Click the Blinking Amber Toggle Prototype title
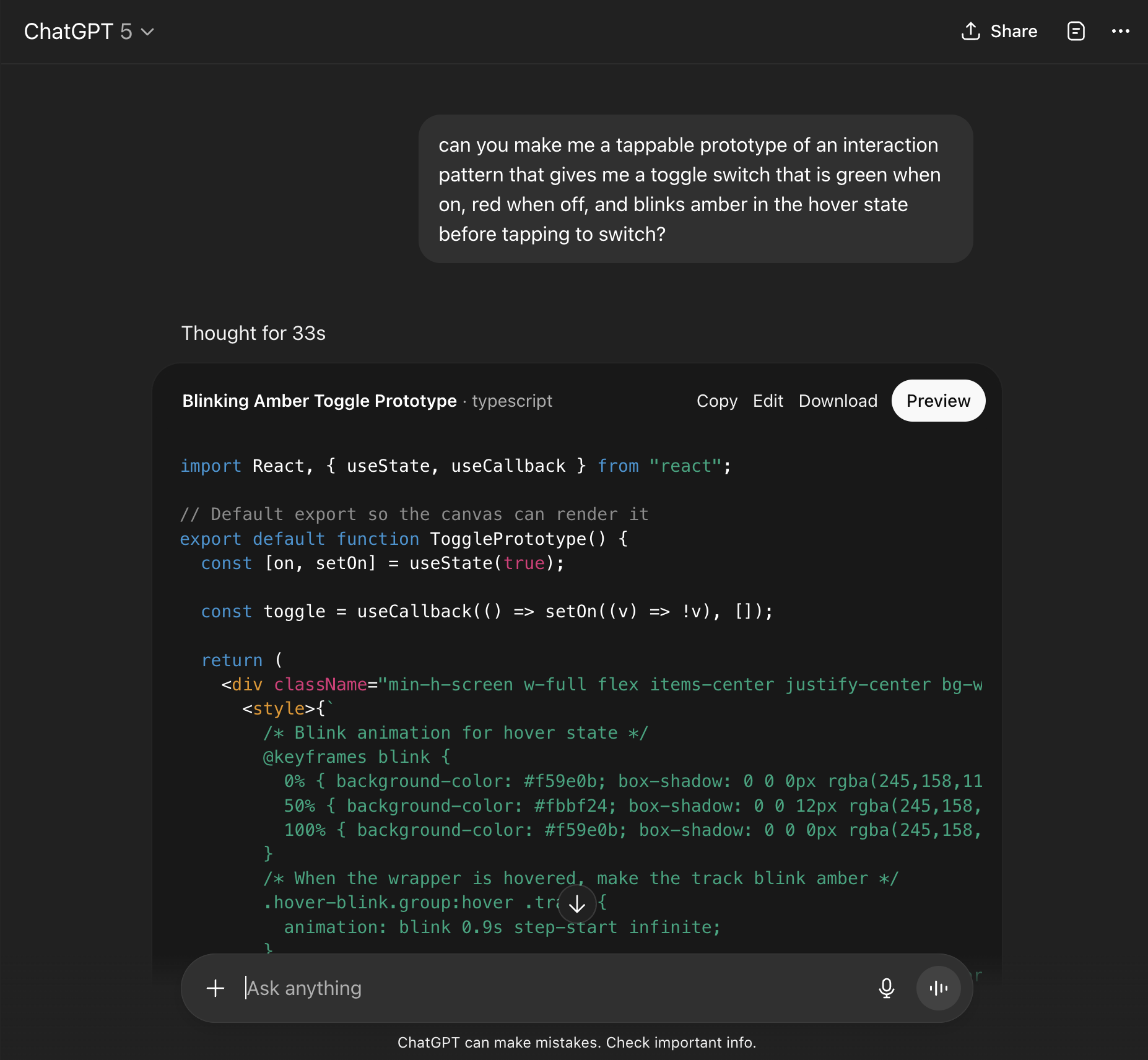Viewport: 1148px width, 1060px height. [319, 401]
